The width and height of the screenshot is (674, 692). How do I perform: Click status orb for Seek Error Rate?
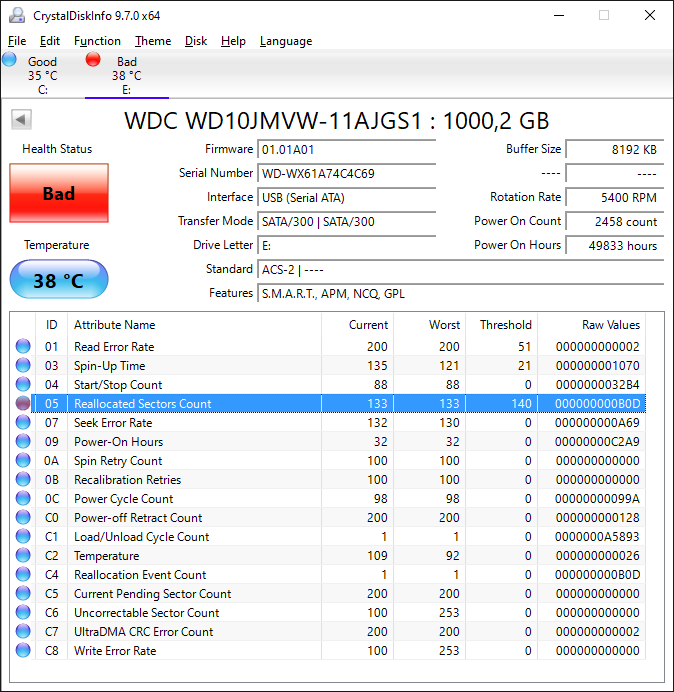pos(23,422)
